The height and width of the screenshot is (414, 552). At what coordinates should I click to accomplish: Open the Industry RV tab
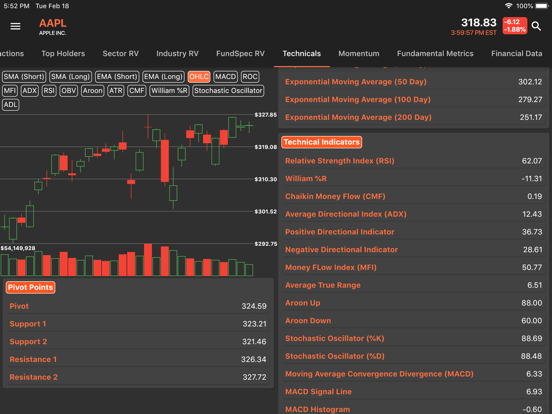(177, 54)
